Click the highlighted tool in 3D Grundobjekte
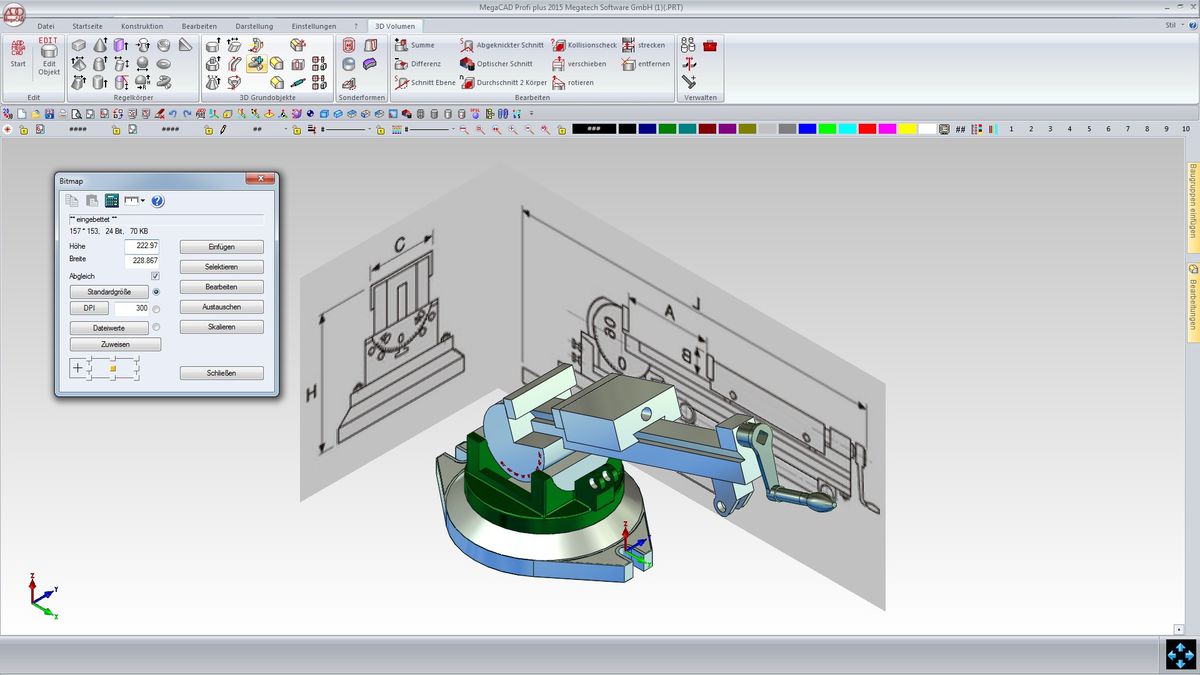 (256, 64)
